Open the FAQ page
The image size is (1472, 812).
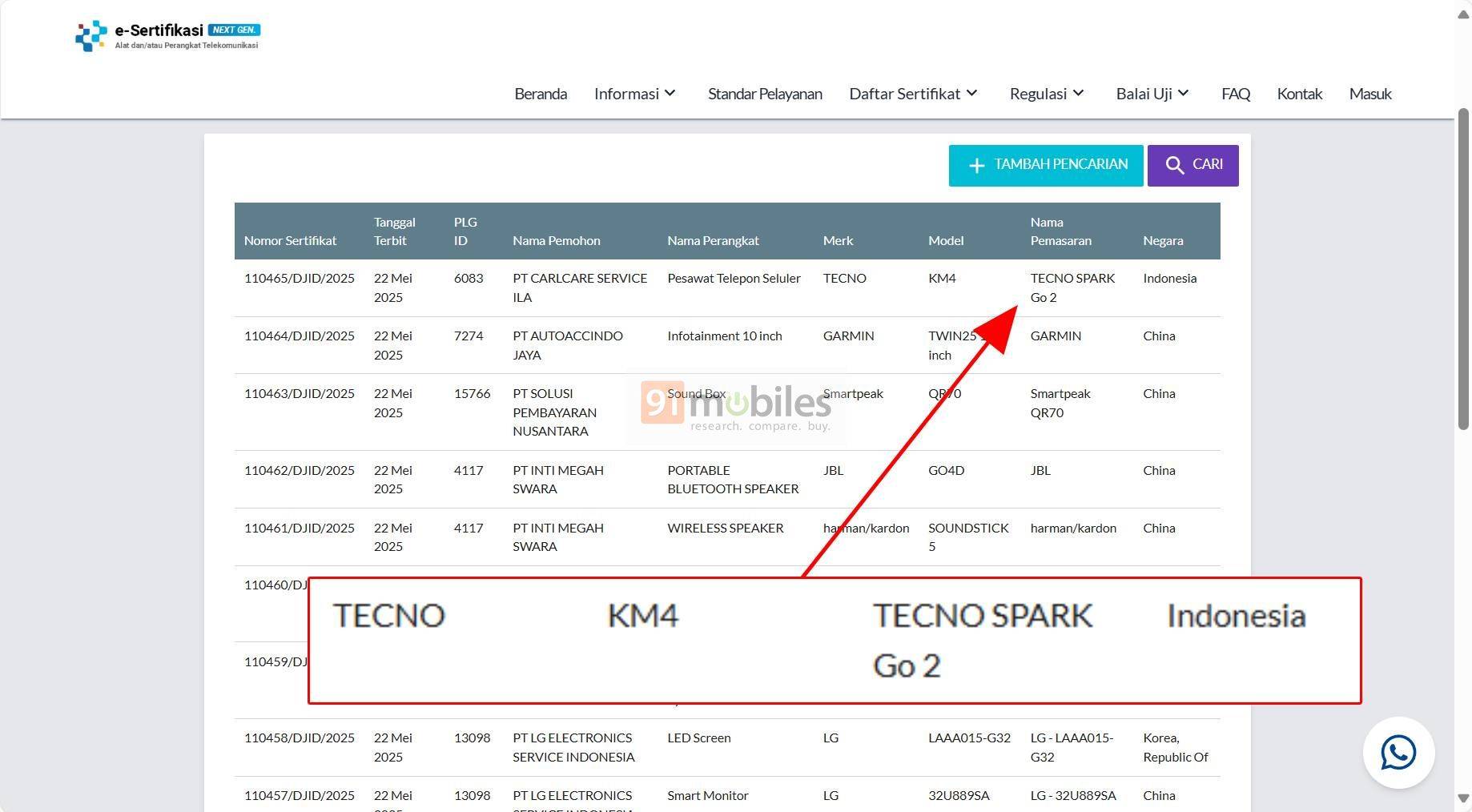[x=1236, y=94]
